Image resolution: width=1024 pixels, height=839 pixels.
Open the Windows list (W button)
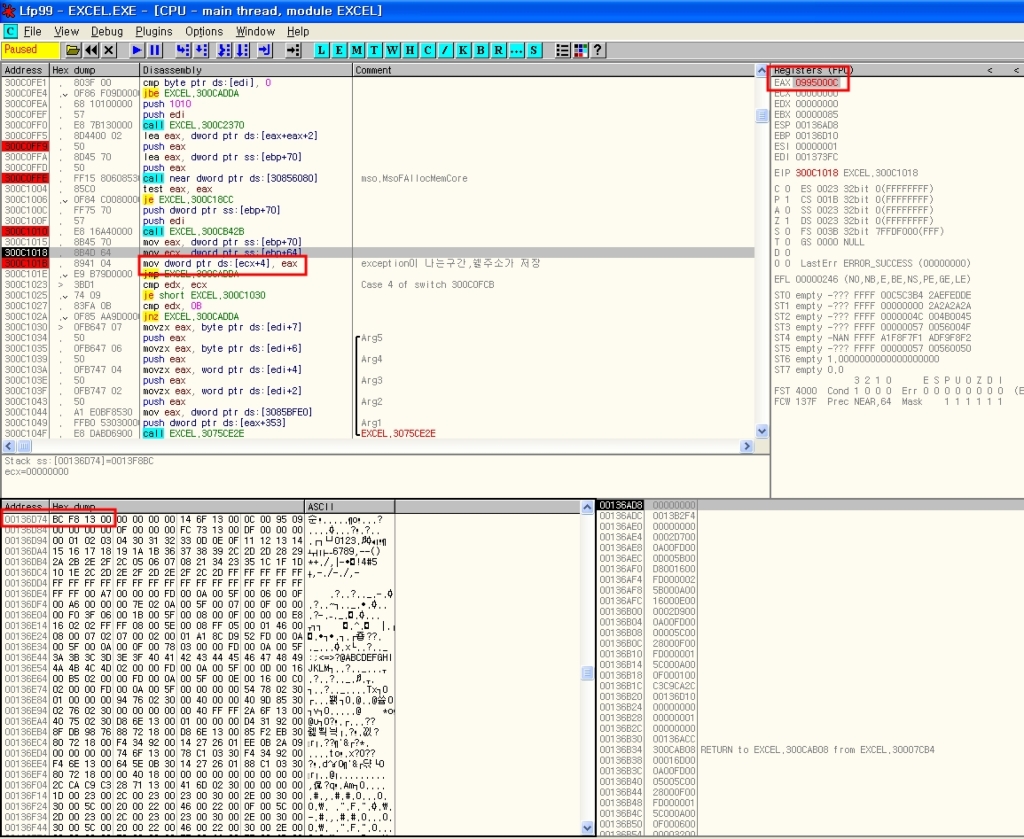[x=392, y=50]
